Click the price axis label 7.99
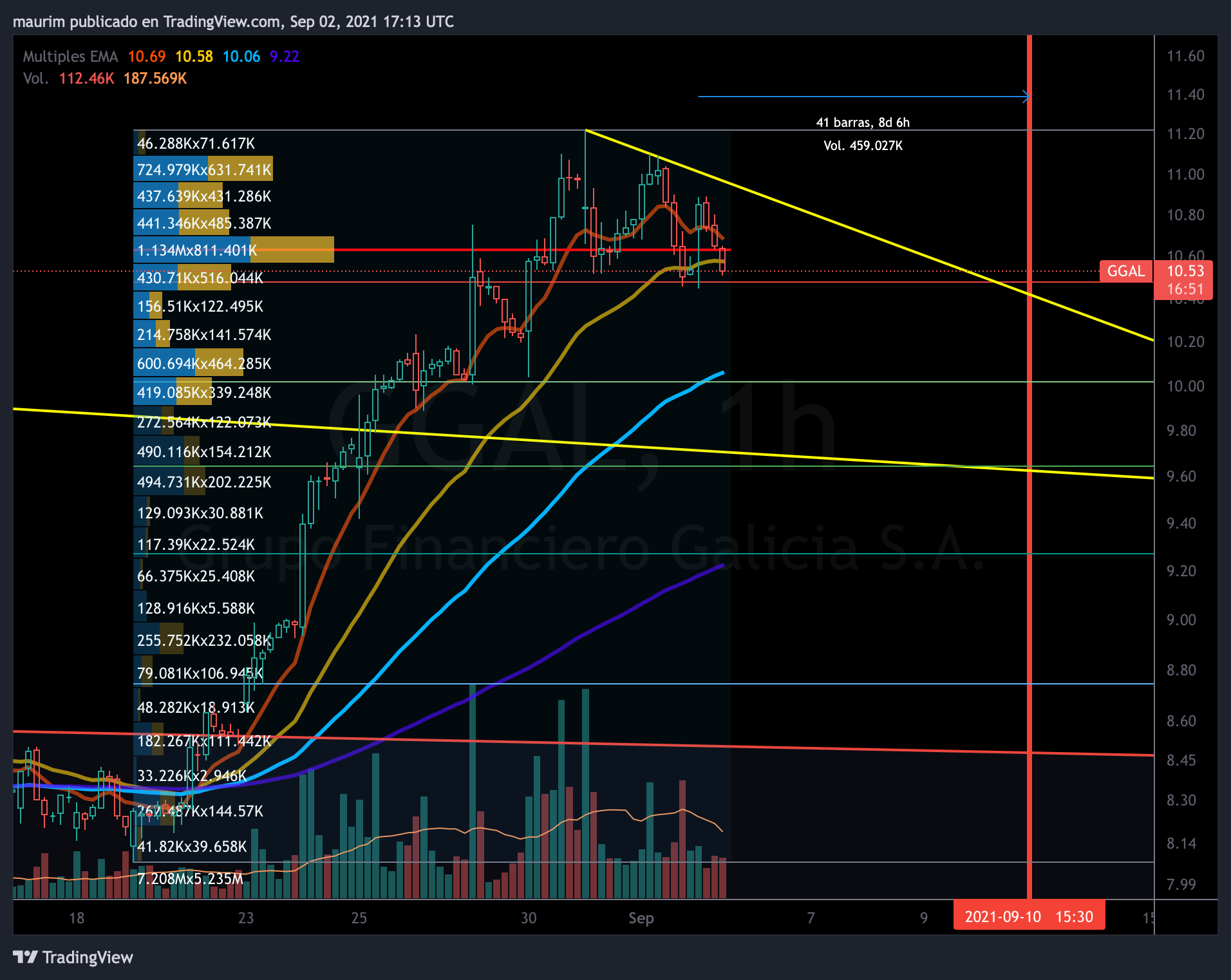The width and height of the screenshot is (1231, 980). (1181, 885)
